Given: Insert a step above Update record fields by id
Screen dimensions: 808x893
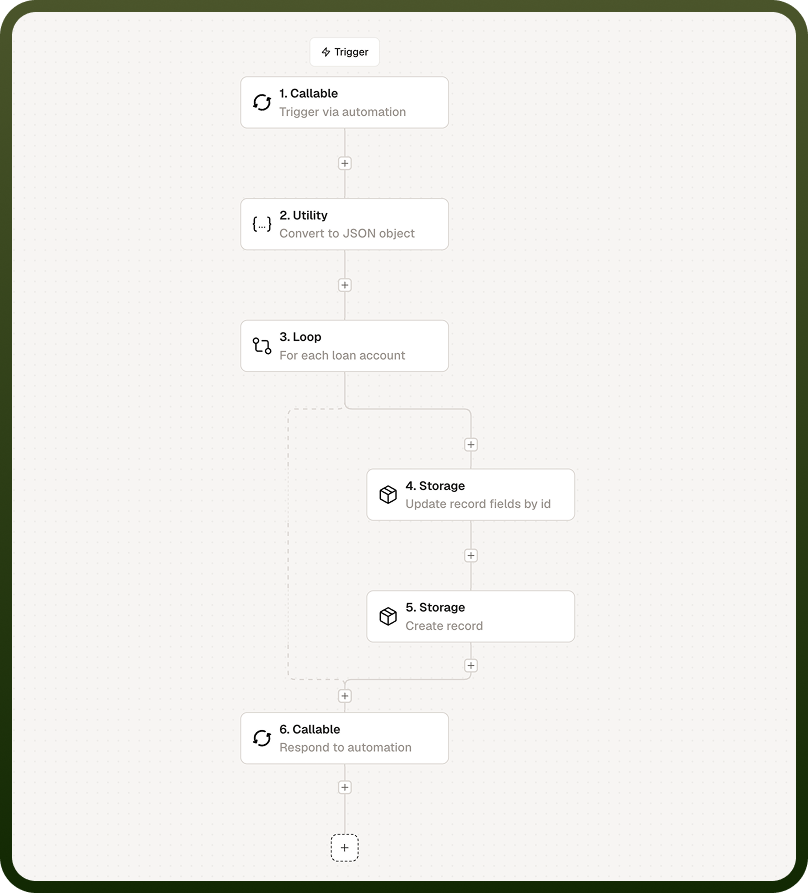Looking at the screenshot, I should (x=471, y=444).
